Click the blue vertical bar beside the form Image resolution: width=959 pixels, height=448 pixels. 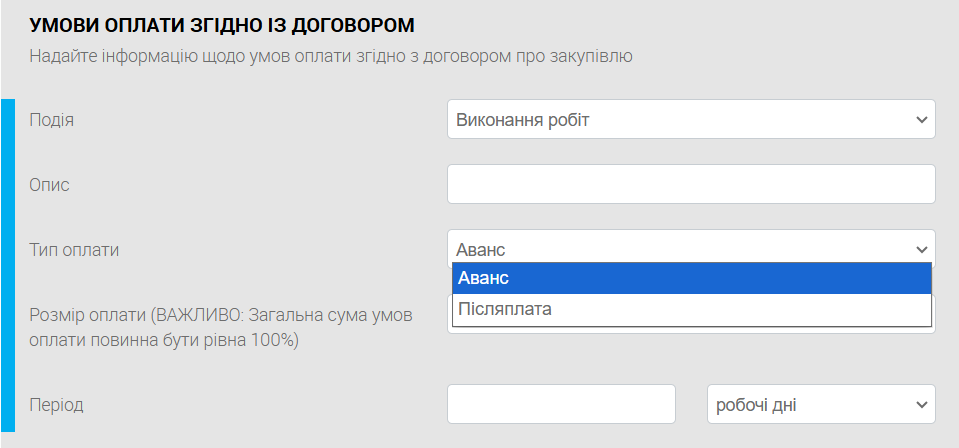click(x=8, y=270)
